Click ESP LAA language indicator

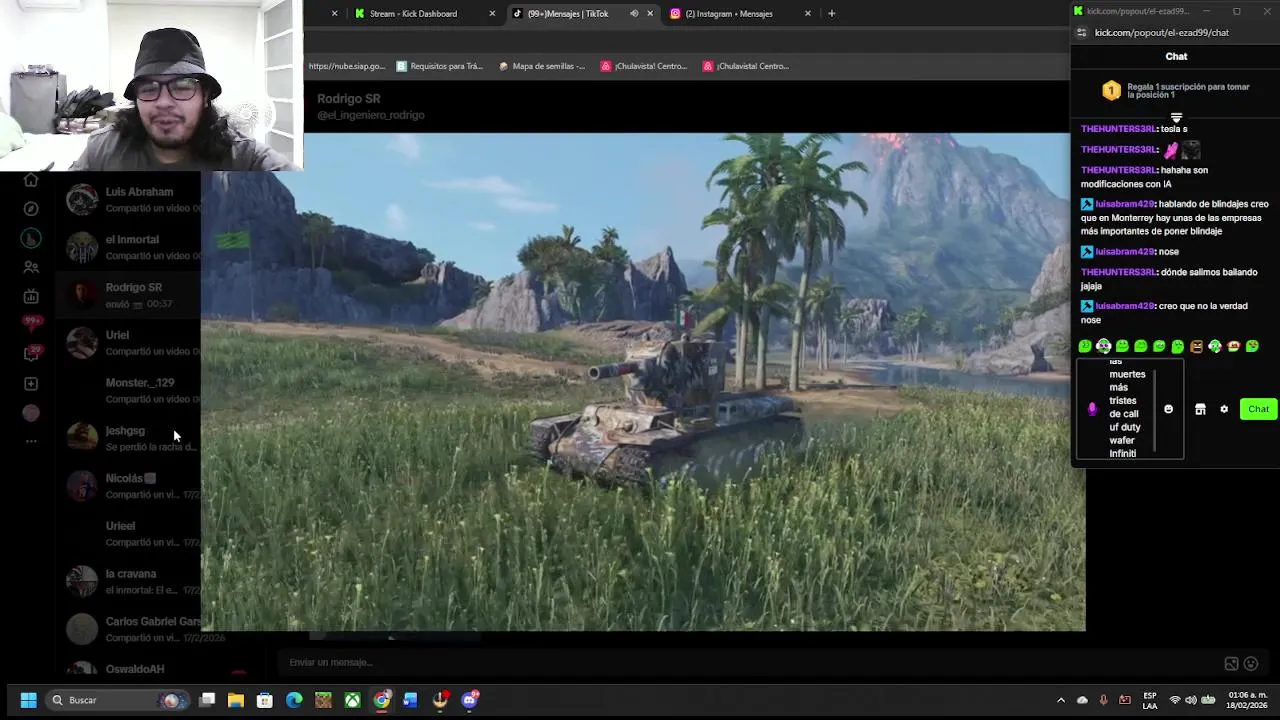tap(1150, 700)
